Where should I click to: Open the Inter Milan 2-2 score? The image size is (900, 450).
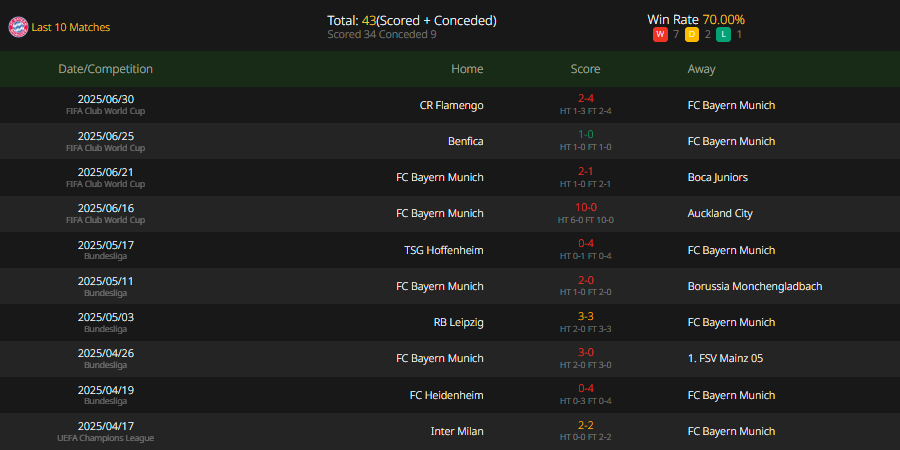tap(585, 425)
